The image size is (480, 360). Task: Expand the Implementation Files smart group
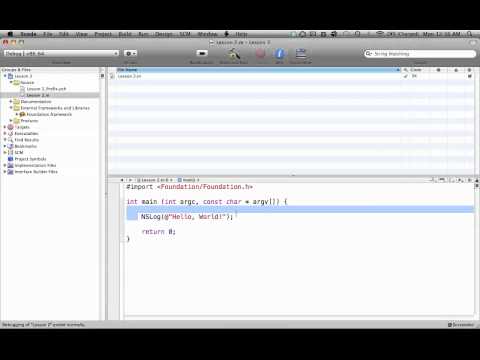click(x=5, y=165)
